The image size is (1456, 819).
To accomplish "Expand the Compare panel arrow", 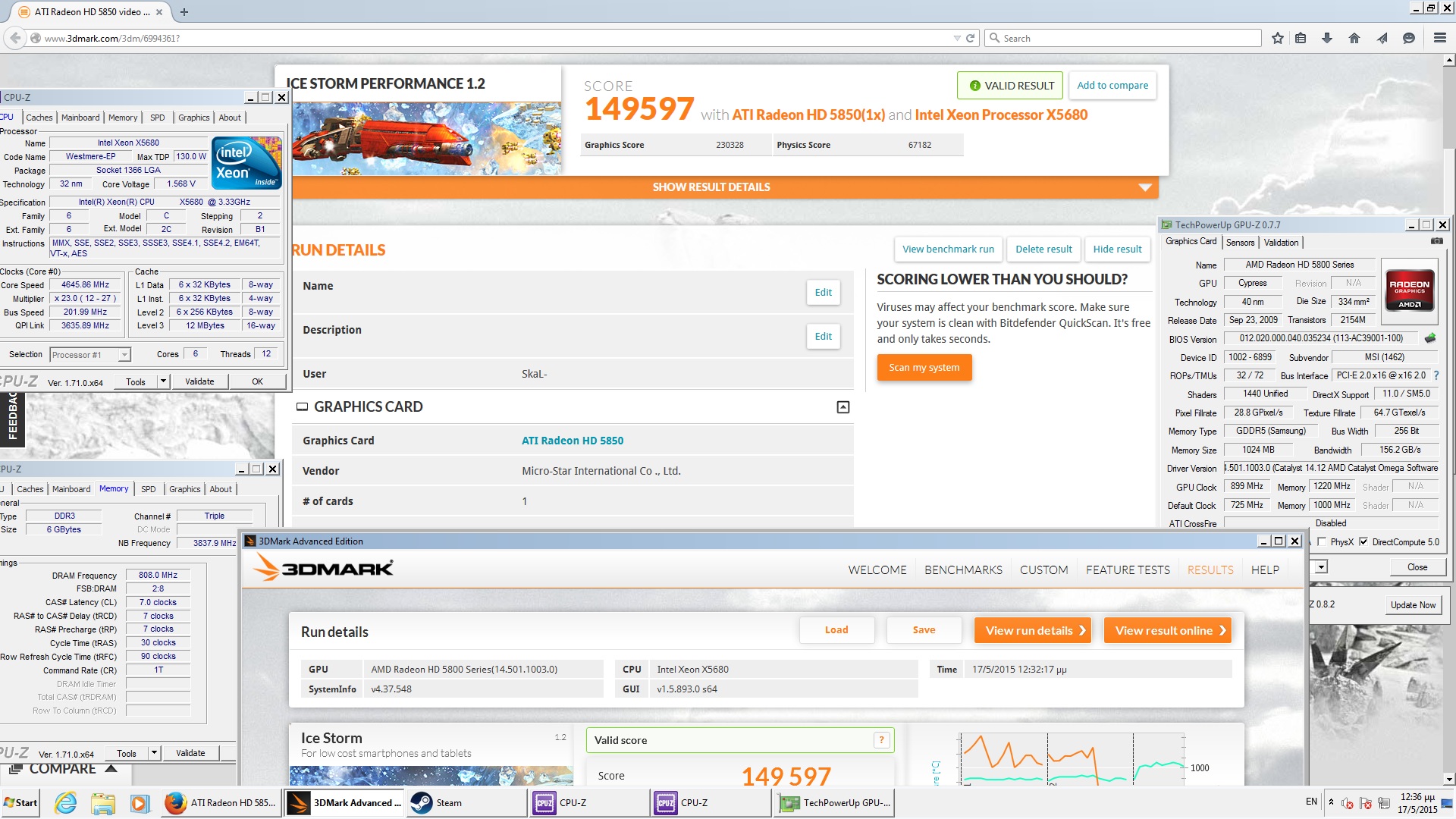I will coord(111,769).
